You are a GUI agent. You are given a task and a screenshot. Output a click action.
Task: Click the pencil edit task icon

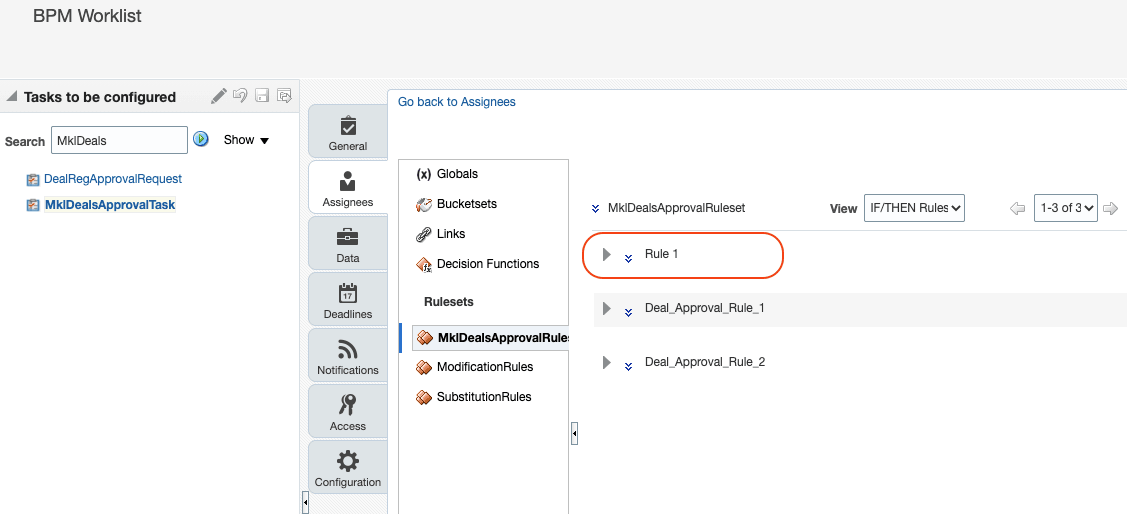click(x=219, y=96)
